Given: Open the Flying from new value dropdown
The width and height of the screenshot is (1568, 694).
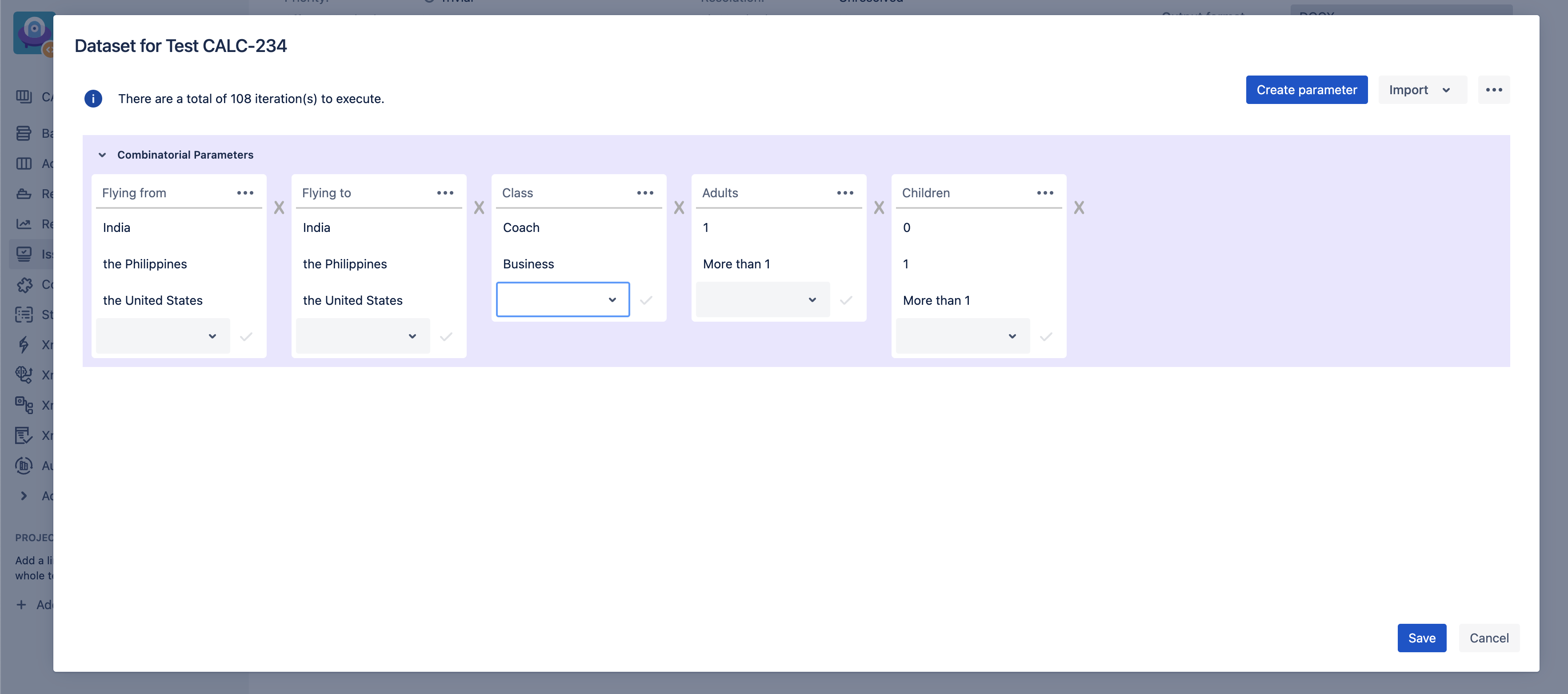Looking at the screenshot, I should click(x=163, y=336).
